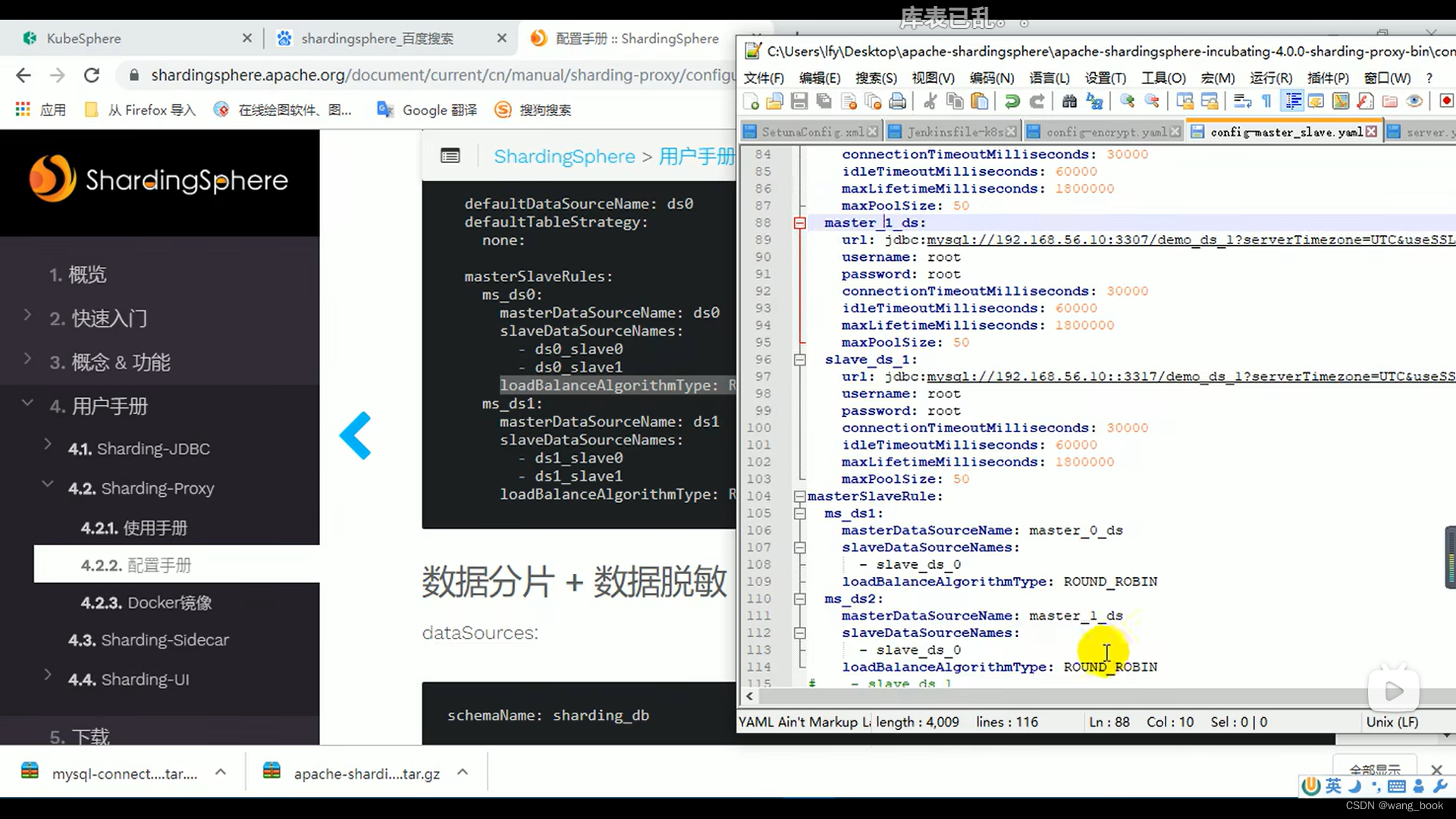Open the 文件(F) menu
1456x819 pixels.
point(764,78)
